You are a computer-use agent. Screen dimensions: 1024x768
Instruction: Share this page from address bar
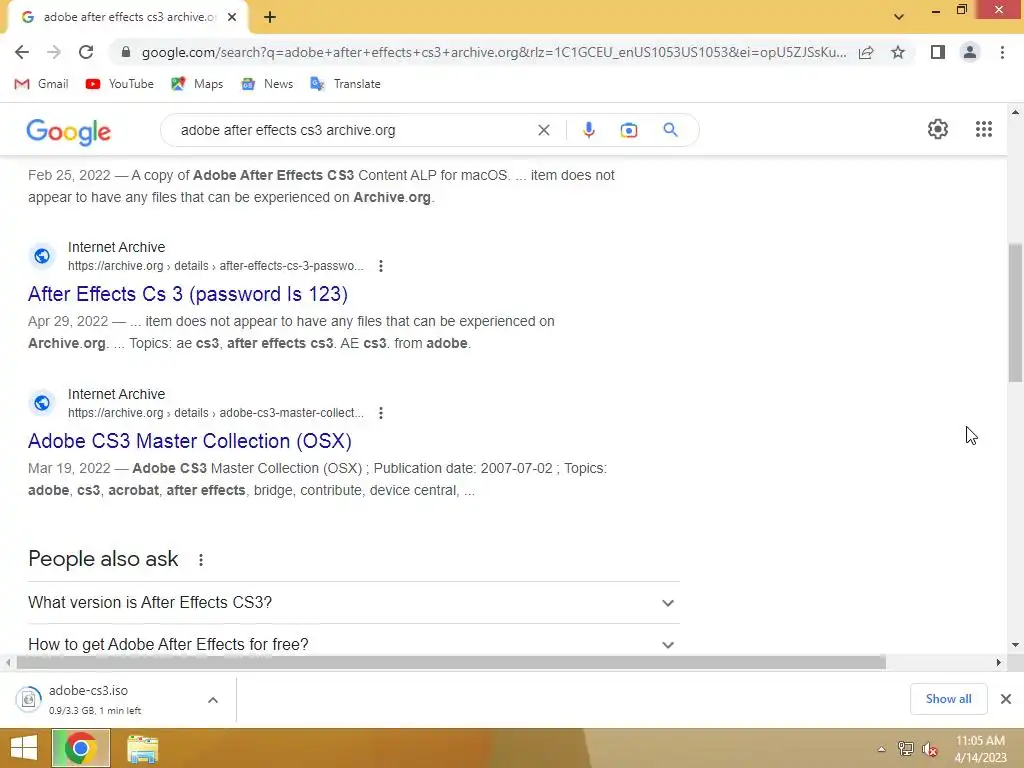866,52
